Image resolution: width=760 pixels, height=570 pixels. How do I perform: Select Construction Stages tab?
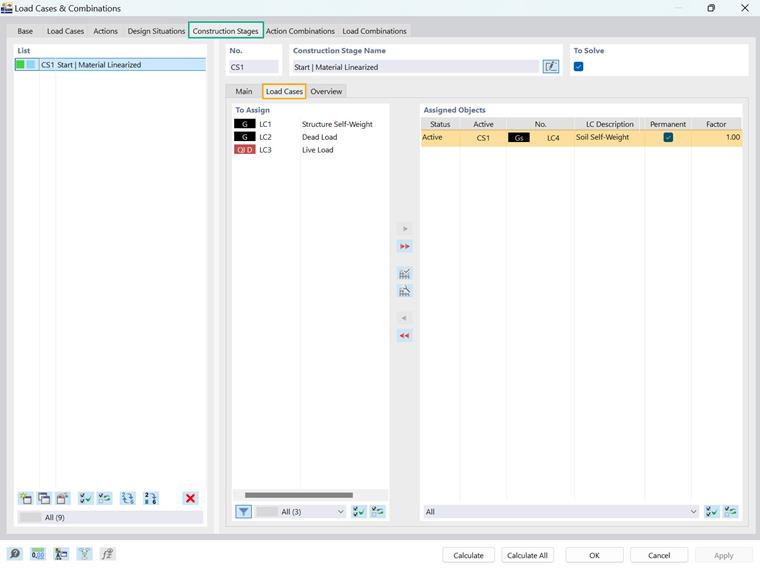225,31
